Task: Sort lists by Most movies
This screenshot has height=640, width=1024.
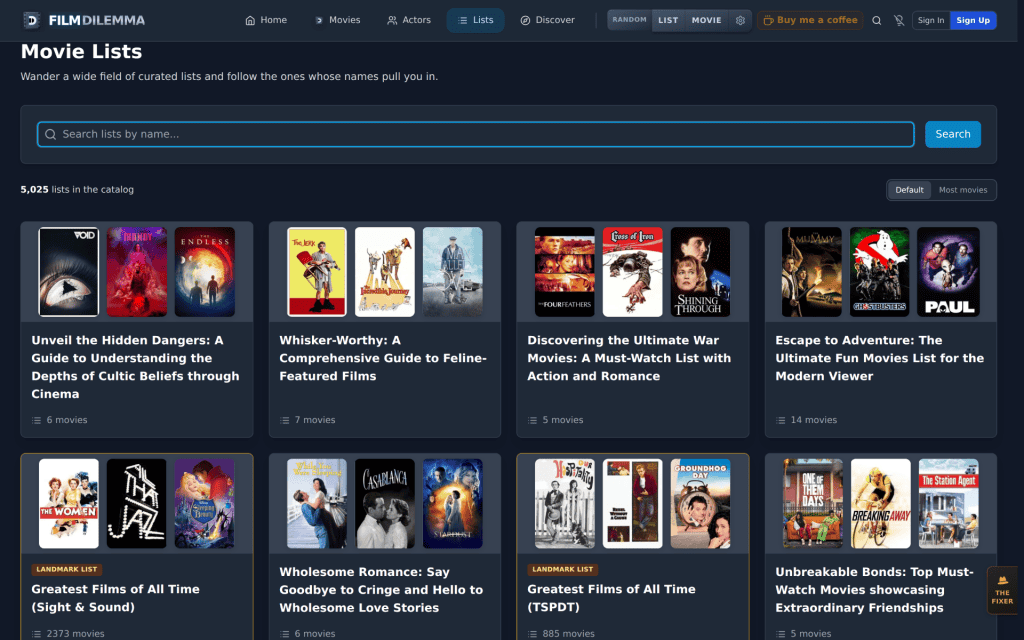Action: 963,190
